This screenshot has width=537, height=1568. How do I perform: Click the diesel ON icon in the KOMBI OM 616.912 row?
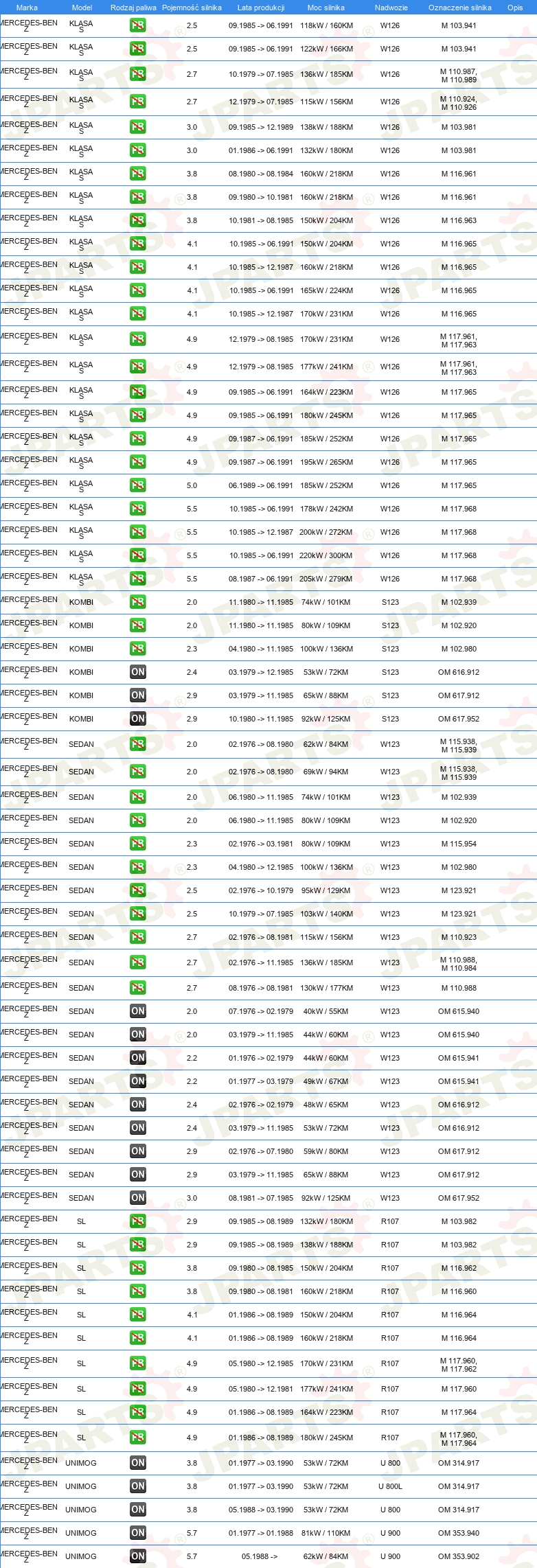pyautogui.click(x=138, y=672)
